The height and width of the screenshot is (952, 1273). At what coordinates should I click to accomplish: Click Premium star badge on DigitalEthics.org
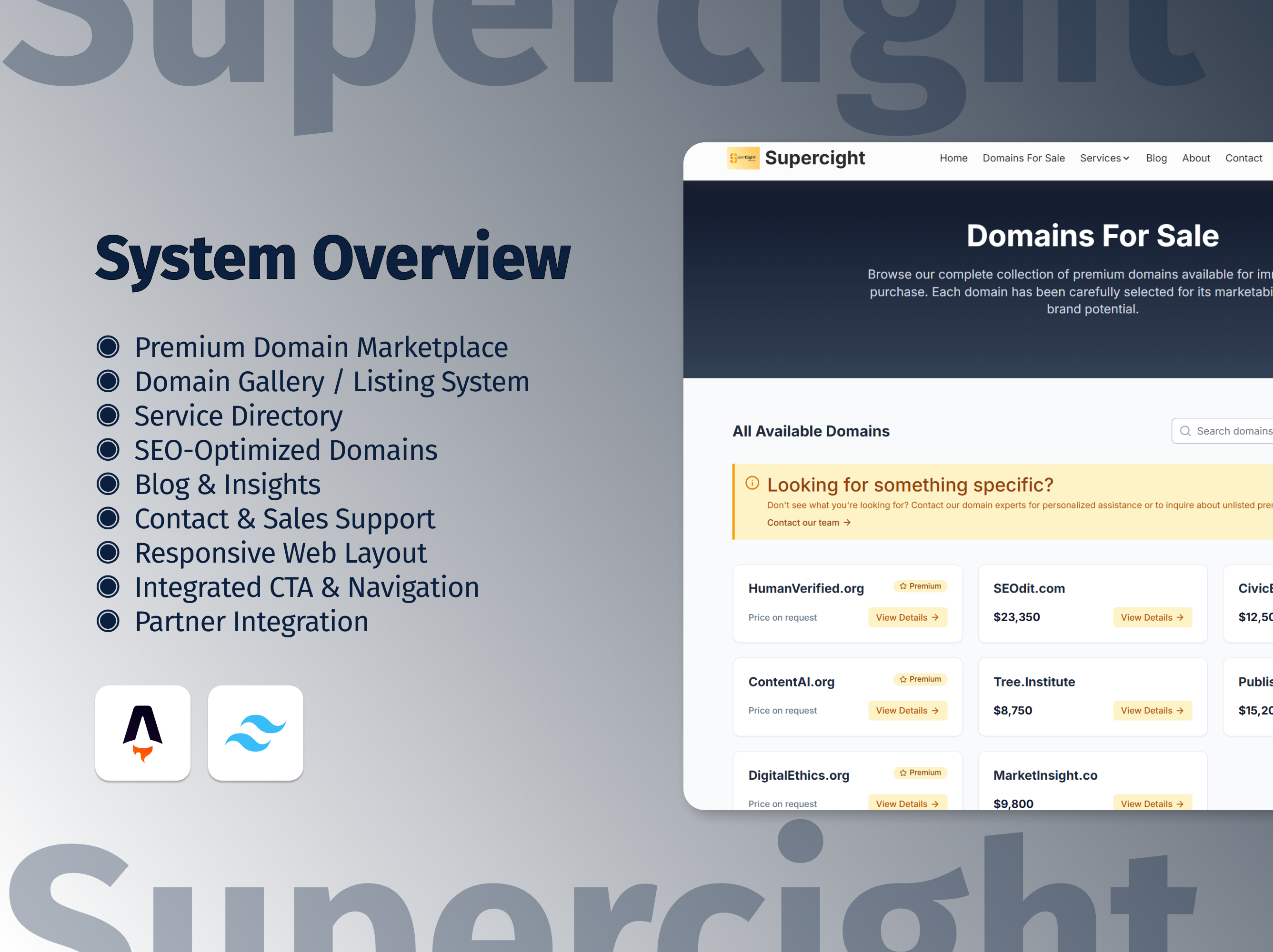coord(920,773)
